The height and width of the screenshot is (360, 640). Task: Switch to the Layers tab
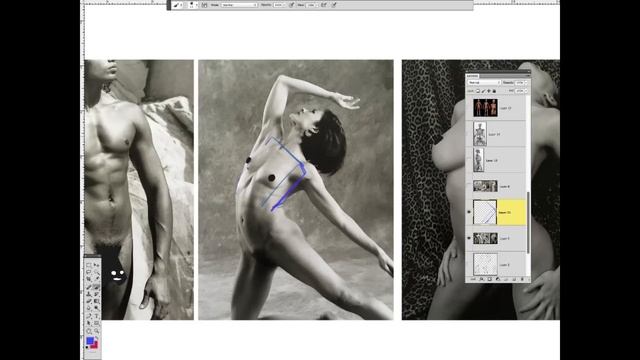pyautogui.click(x=472, y=76)
